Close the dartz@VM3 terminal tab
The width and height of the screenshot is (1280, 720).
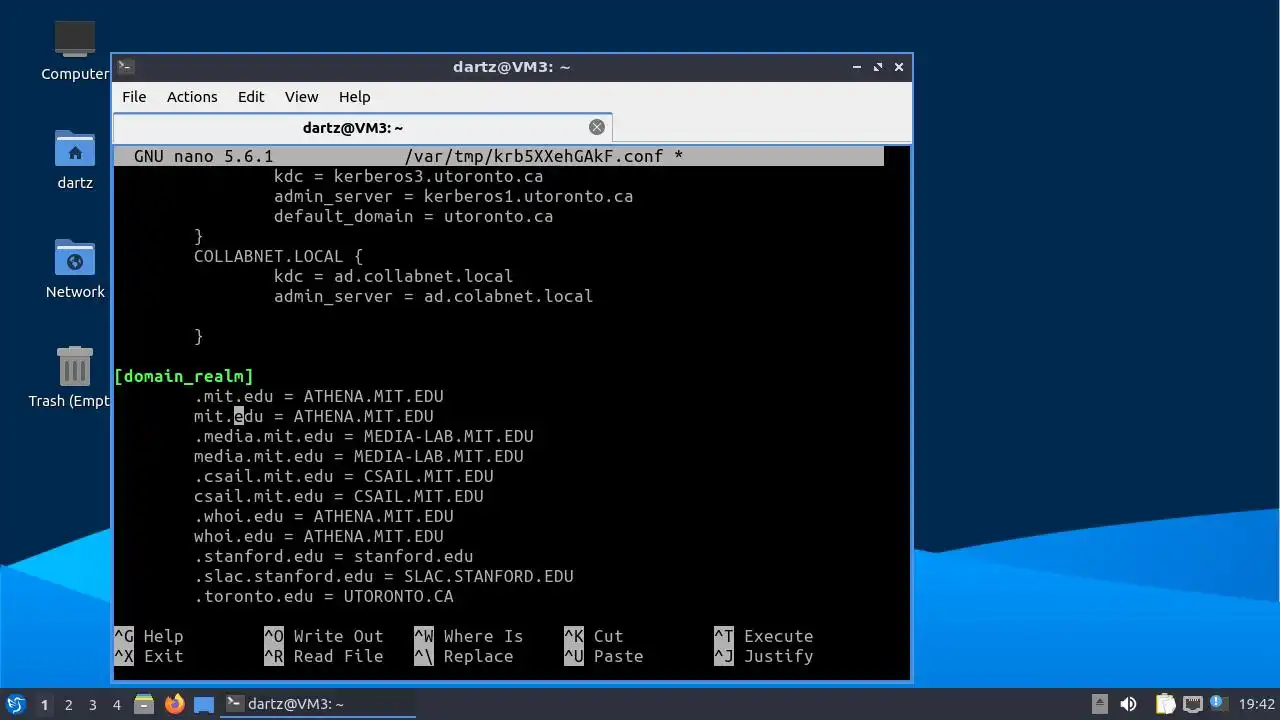click(x=597, y=127)
